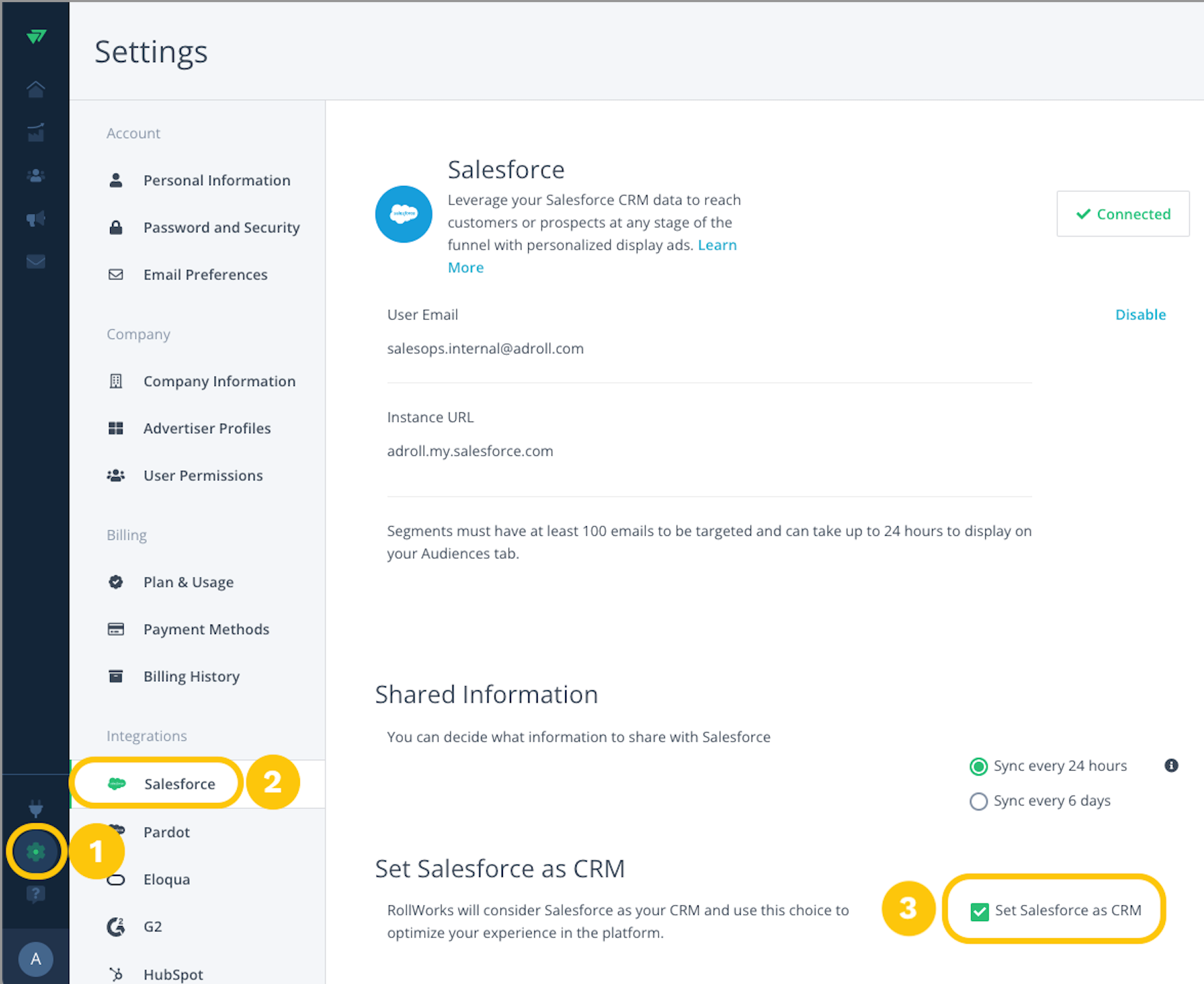Image resolution: width=1204 pixels, height=984 pixels.
Task: Click the Plan & Usage badge icon
Action: (x=116, y=582)
